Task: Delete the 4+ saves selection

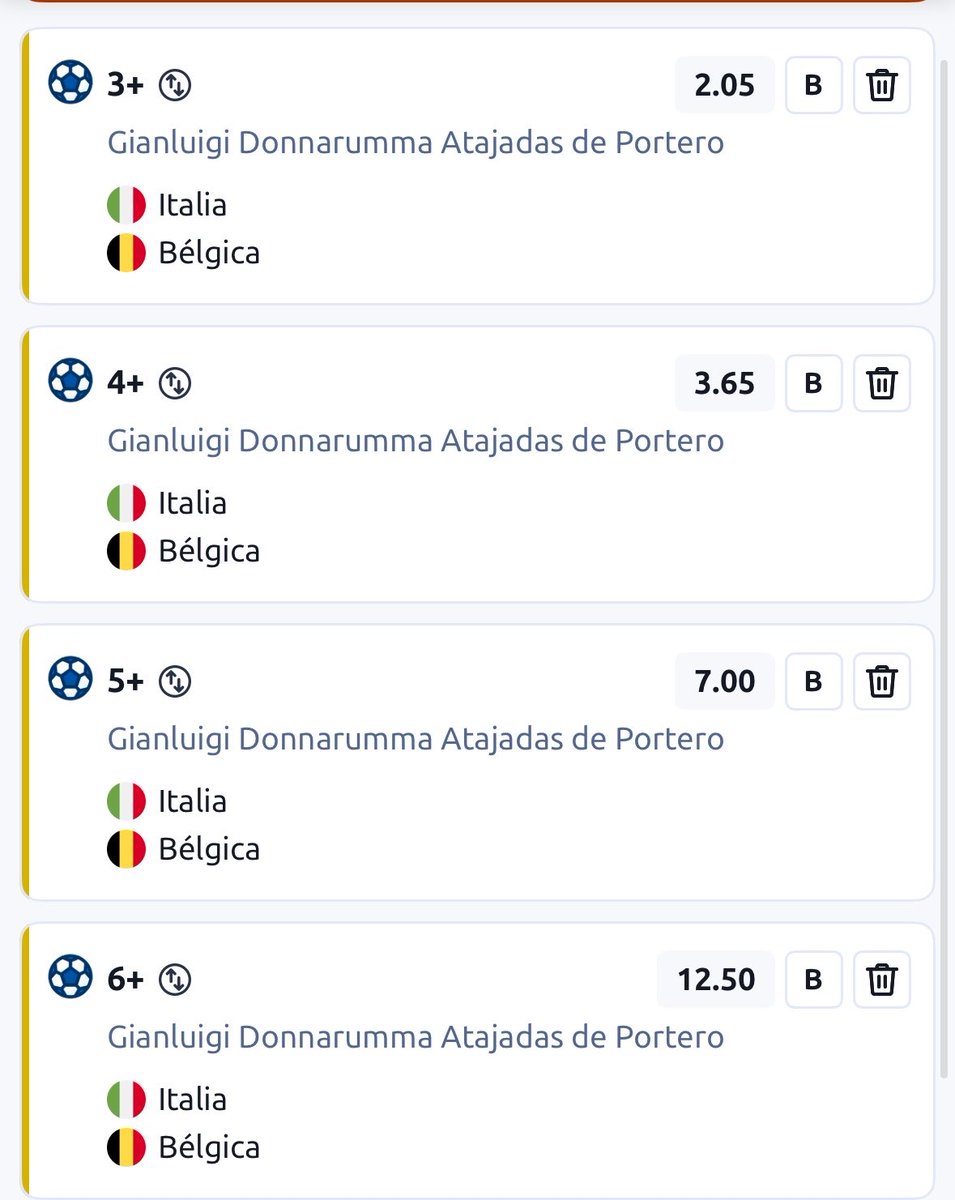Action: [882, 383]
